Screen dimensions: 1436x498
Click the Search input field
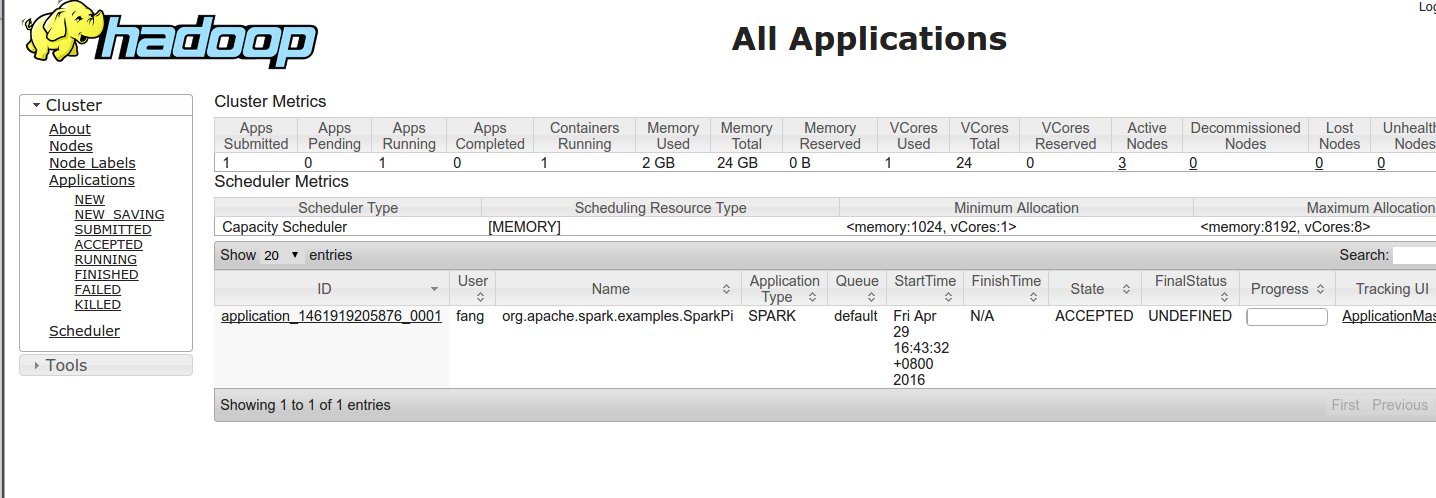click(1414, 255)
